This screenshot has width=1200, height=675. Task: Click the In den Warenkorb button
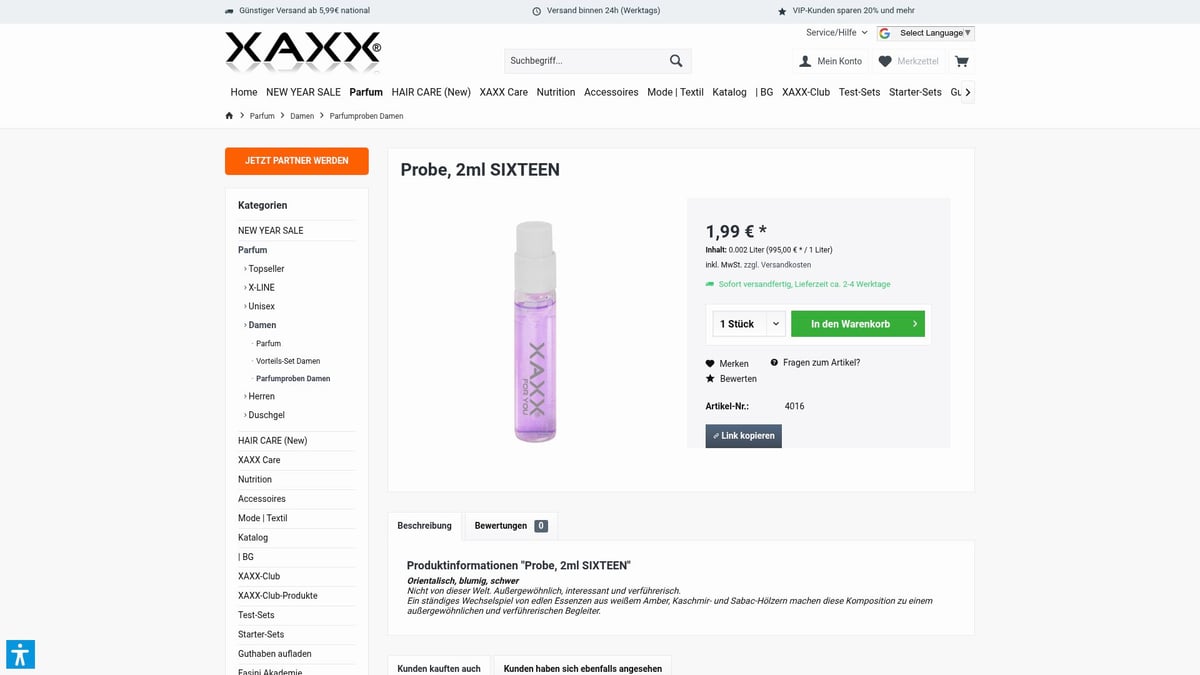(x=857, y=323)
